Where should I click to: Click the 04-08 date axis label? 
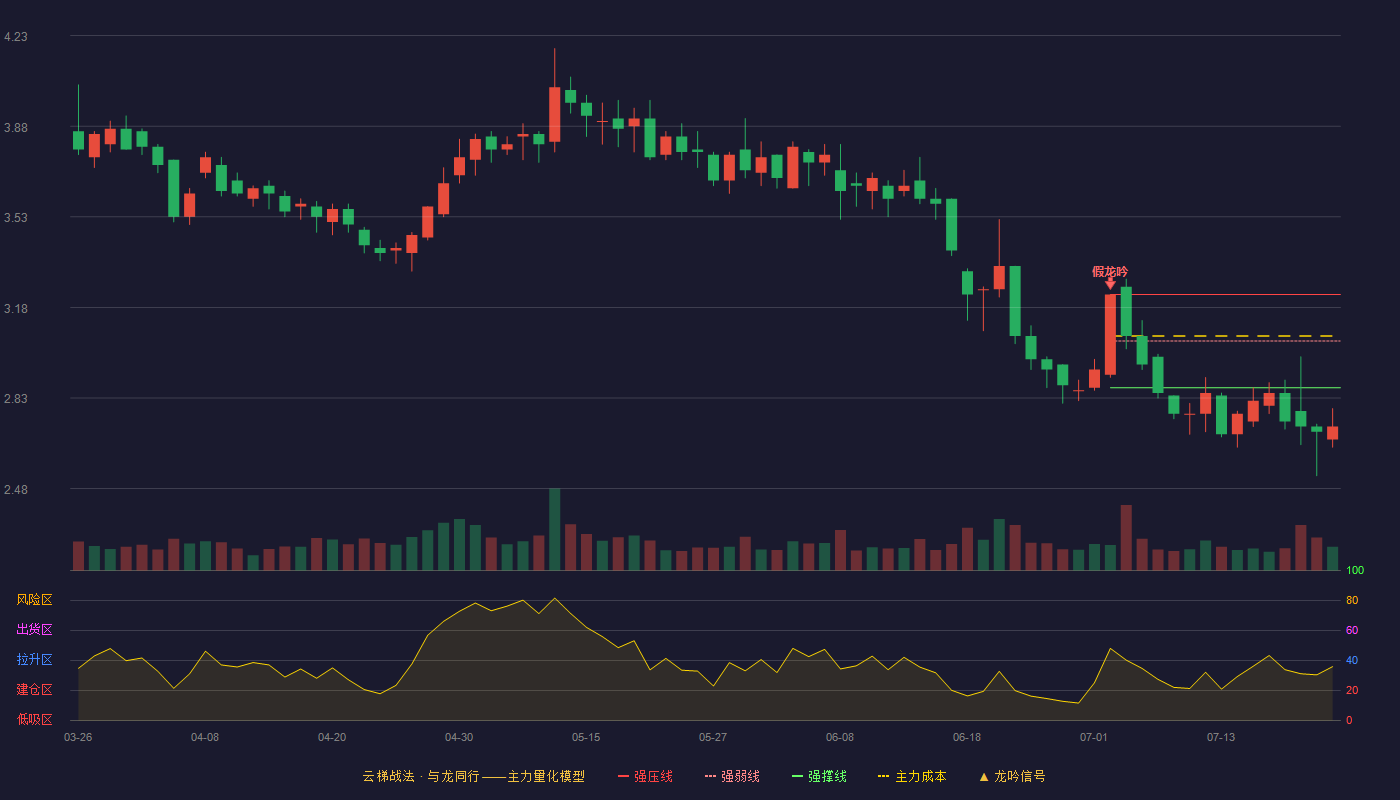[x=205, y=737]
